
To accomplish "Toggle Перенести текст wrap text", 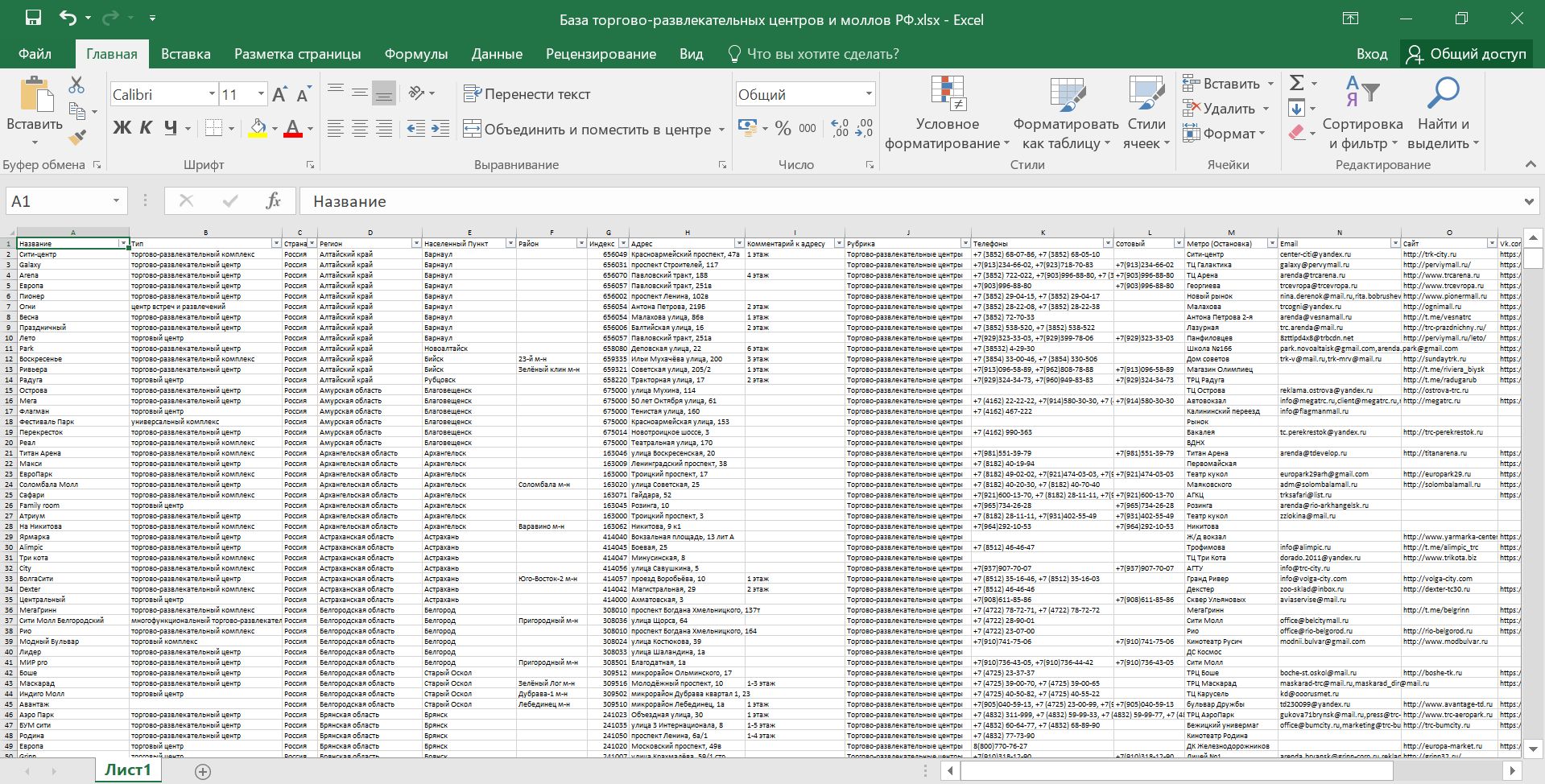I will point(527,94).
